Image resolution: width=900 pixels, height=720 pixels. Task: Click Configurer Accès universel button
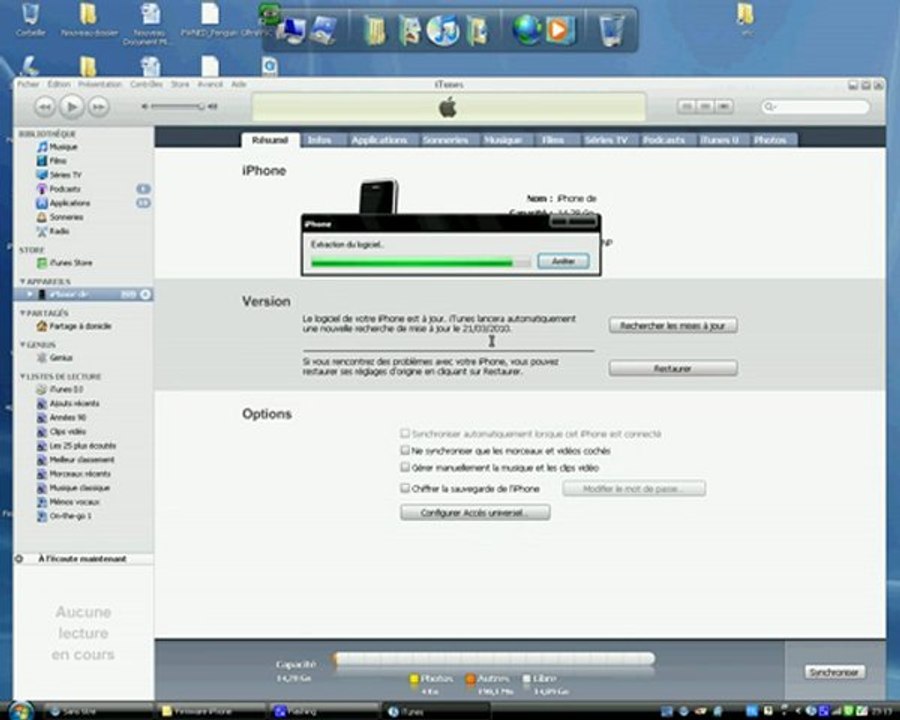475,512
